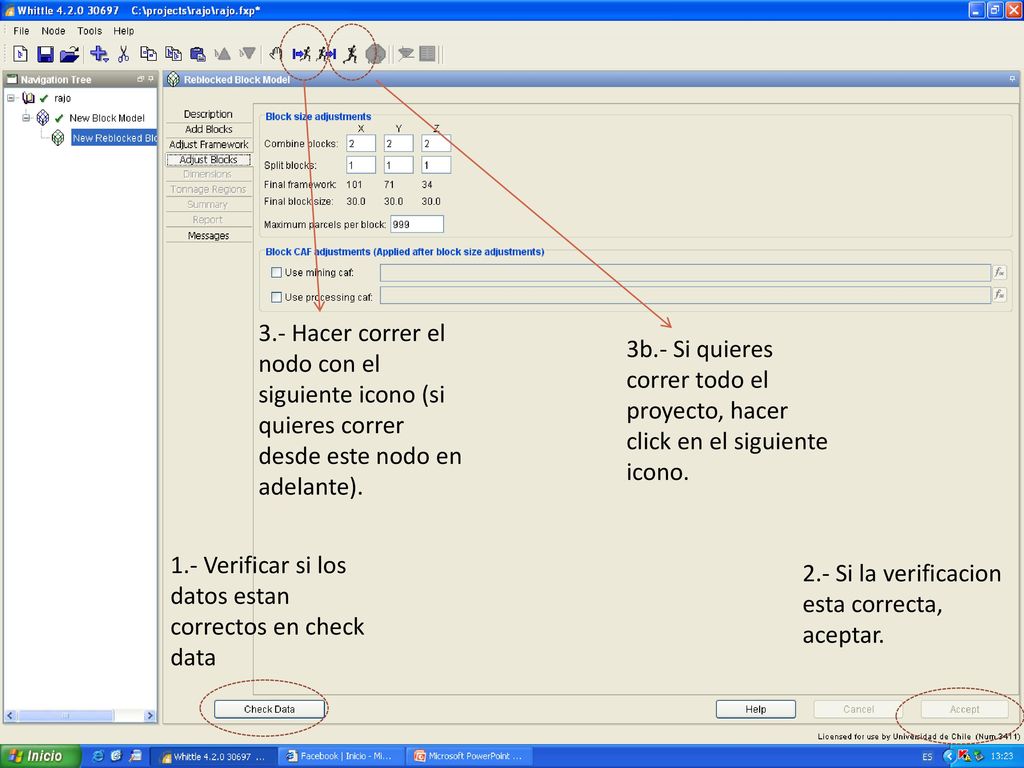
Task: Click the grayed funnel toolbar icon
Action: click(x=406, y=54)
